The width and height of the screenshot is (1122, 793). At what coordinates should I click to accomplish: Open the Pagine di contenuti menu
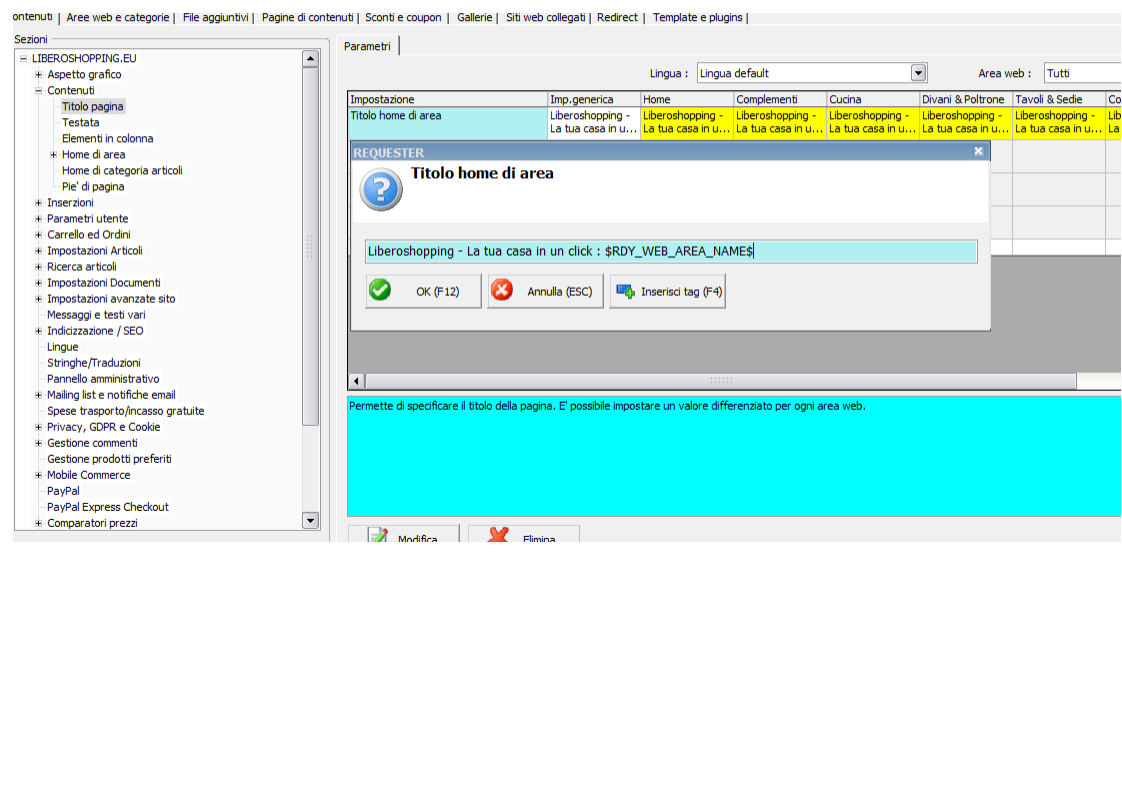coord(308,17)
